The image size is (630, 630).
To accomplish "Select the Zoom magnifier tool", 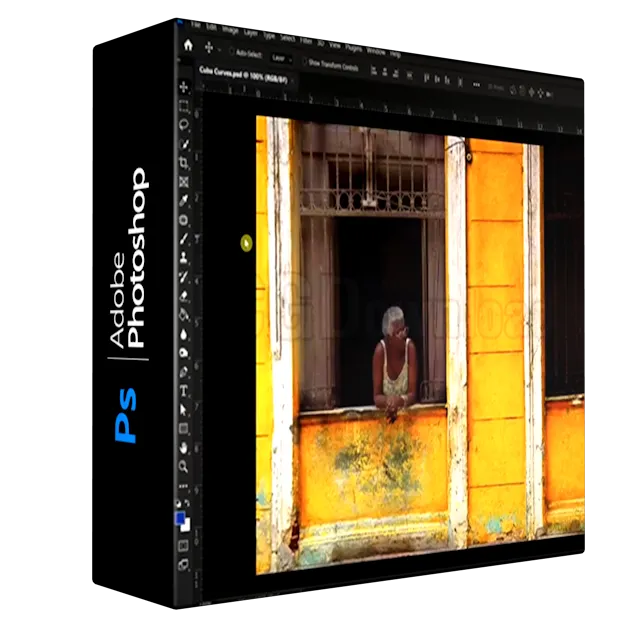I will click(184, 467).
